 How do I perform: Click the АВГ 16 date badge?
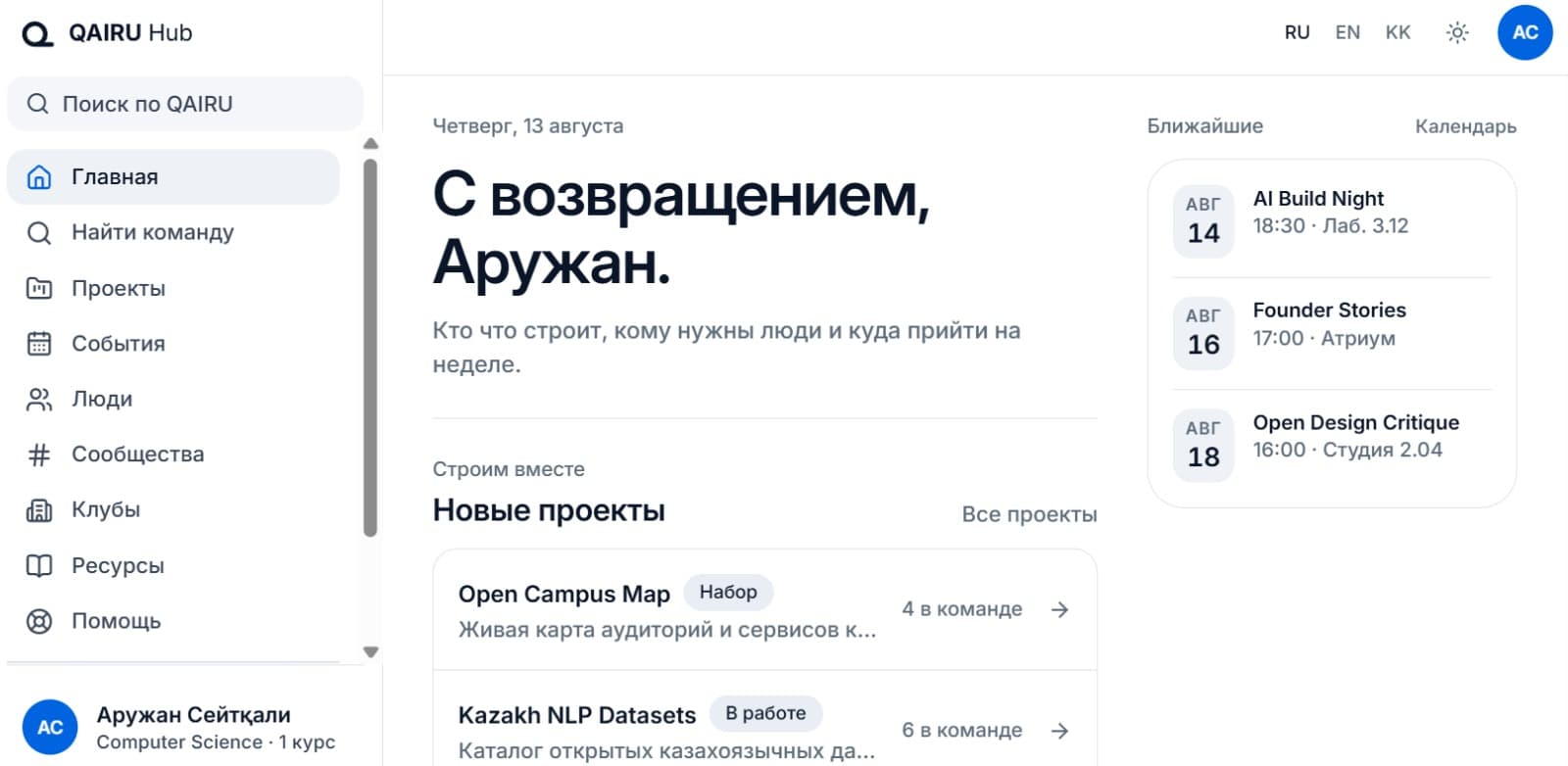(x=1203, y=333)
